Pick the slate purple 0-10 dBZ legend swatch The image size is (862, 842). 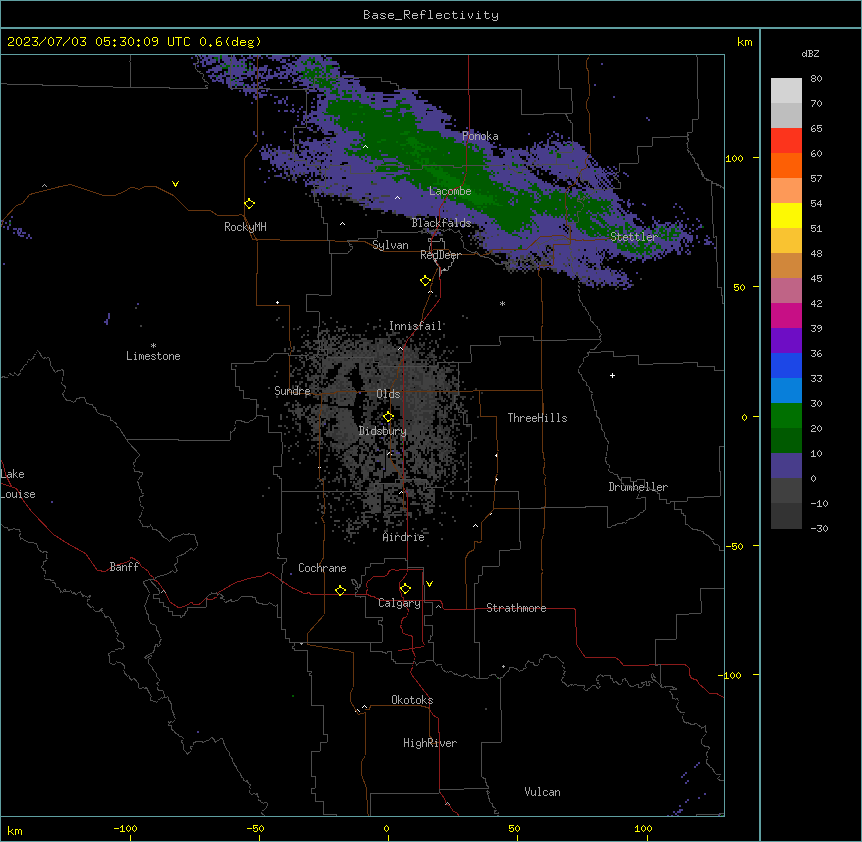pyautogui.click(x=786, y=466)
